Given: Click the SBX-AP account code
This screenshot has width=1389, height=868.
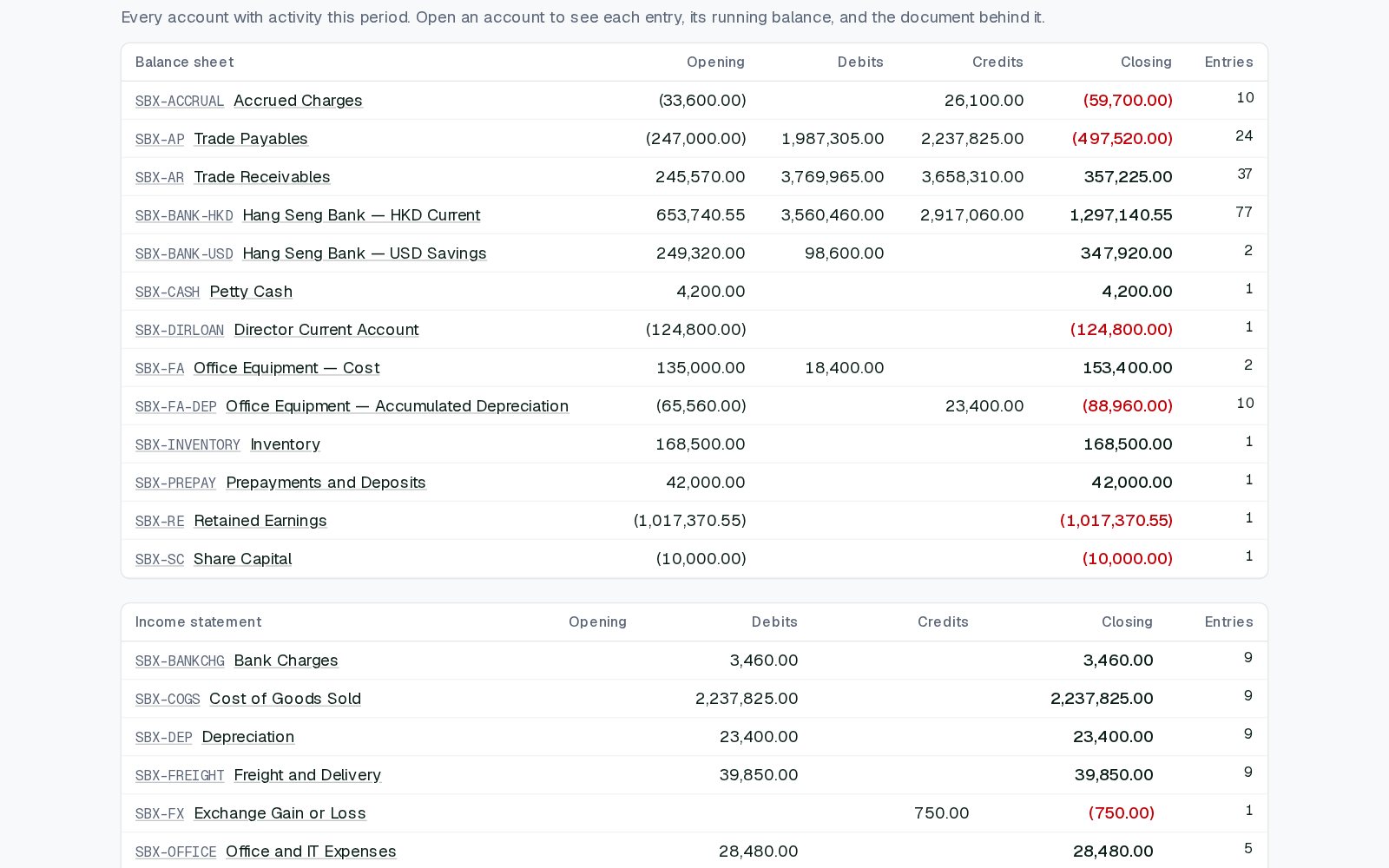Looking at the screenshot, I should click(160, 140).
